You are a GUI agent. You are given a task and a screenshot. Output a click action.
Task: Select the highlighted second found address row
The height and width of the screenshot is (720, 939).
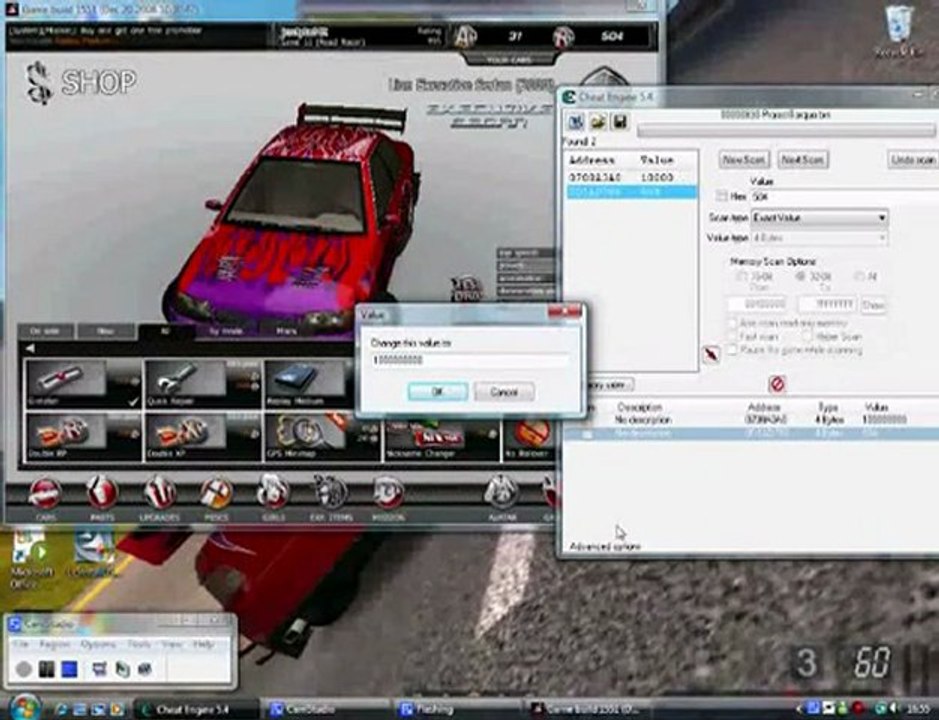click(x=631, y=192)
